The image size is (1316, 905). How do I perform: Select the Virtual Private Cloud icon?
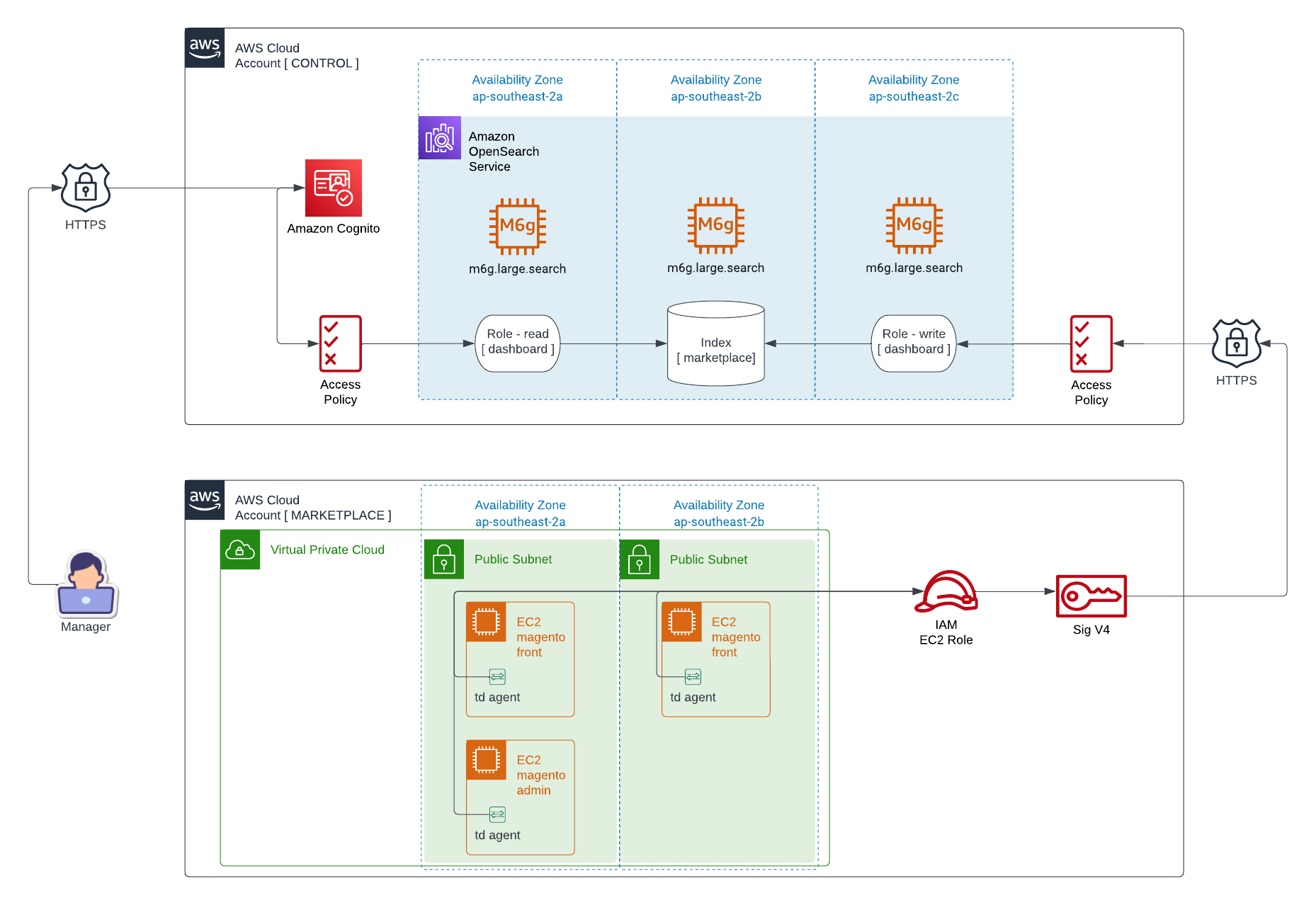click(x=240, y=550)
